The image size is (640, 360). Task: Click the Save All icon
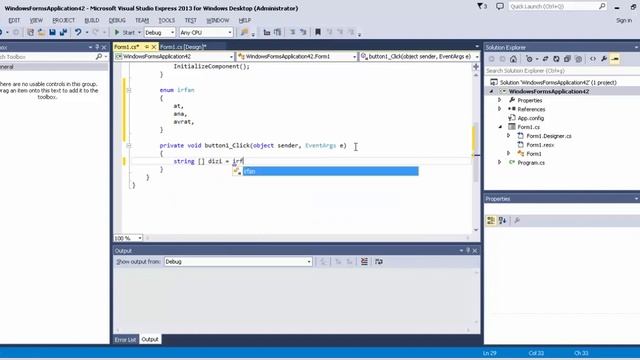click(x=63, y=32)
